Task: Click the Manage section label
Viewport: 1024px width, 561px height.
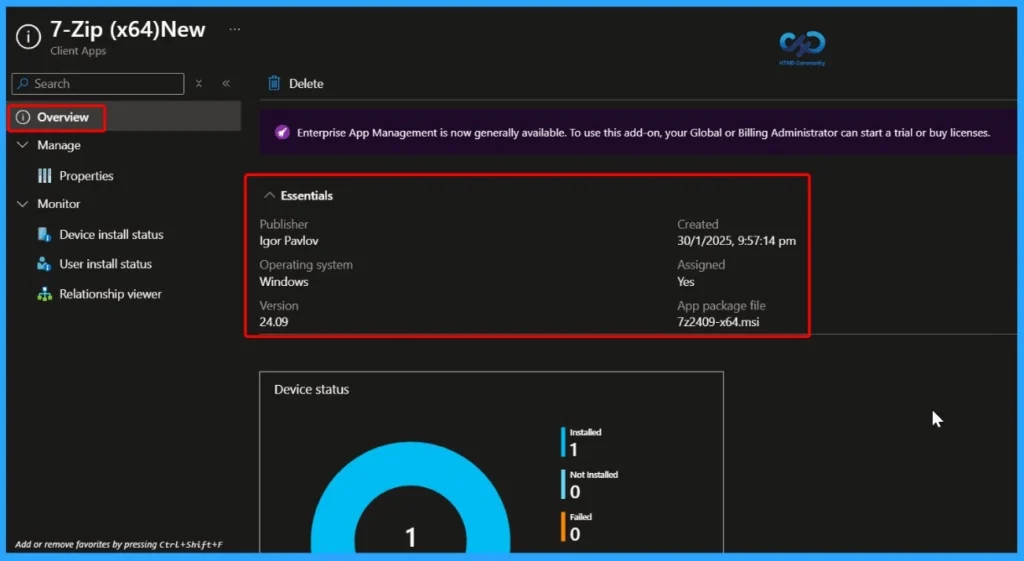Action: coord(59,145)
